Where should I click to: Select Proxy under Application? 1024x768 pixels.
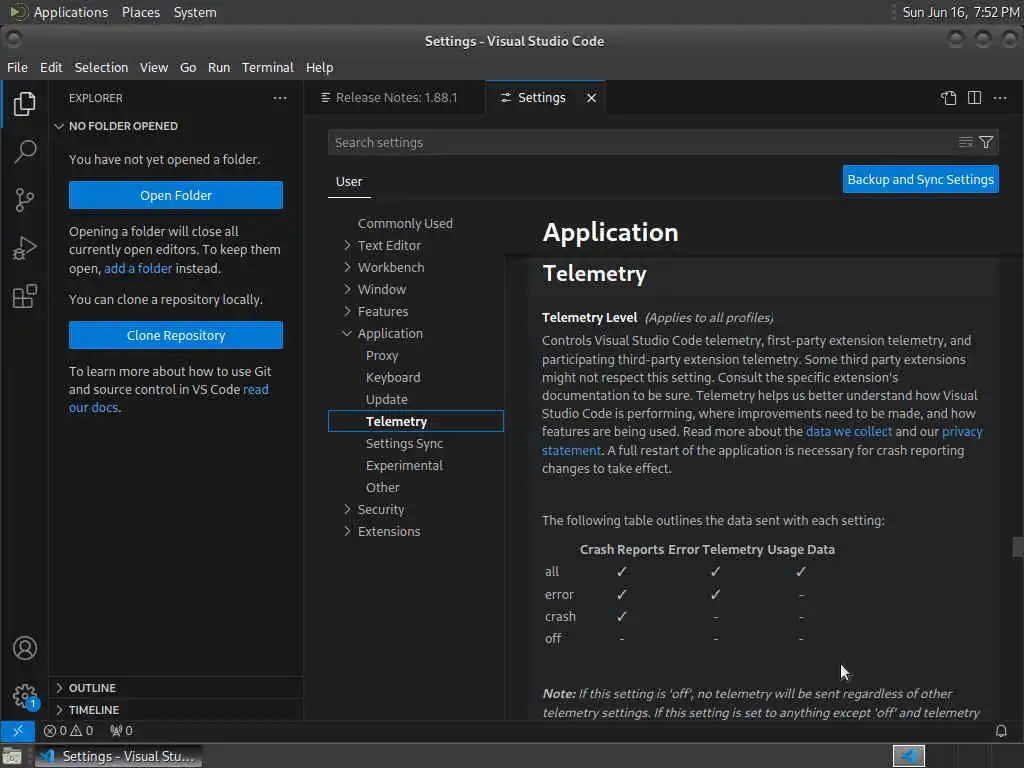pyautogui.click(x=382, y=356)
